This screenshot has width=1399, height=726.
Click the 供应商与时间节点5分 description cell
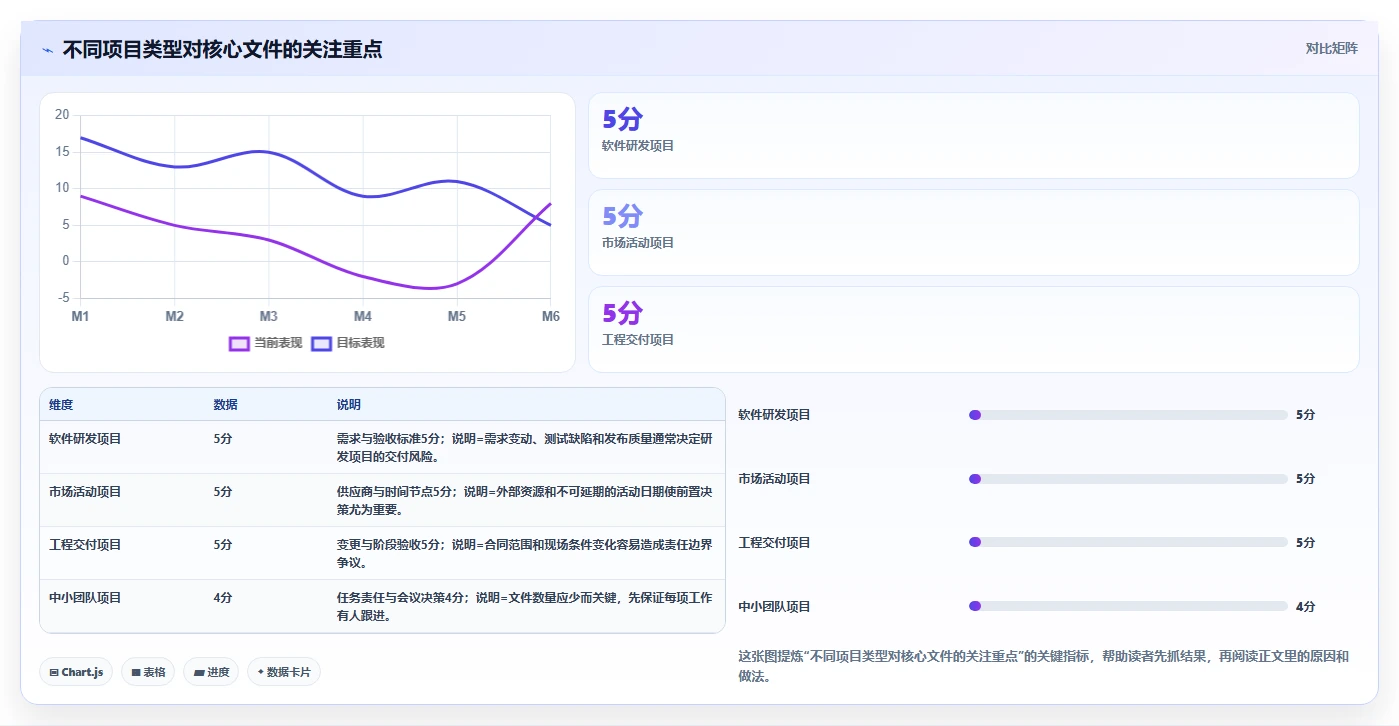click(x=525, y=501)
